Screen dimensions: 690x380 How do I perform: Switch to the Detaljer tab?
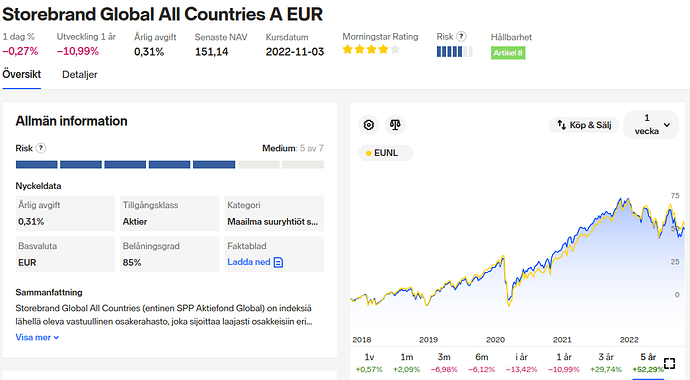(x=80, y=75)
